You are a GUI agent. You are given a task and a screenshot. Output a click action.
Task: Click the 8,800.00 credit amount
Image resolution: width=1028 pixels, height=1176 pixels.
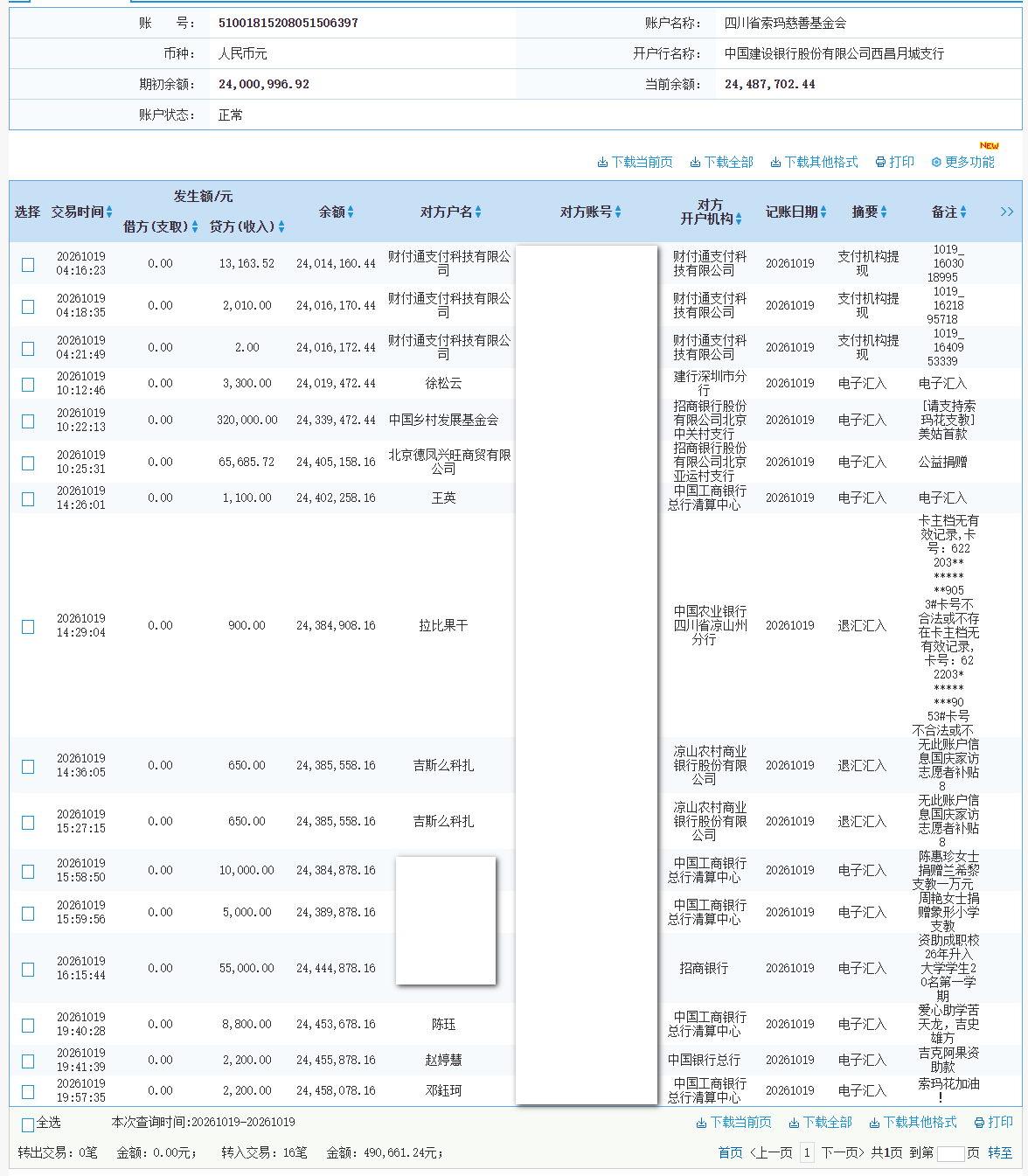[247, 1024]
